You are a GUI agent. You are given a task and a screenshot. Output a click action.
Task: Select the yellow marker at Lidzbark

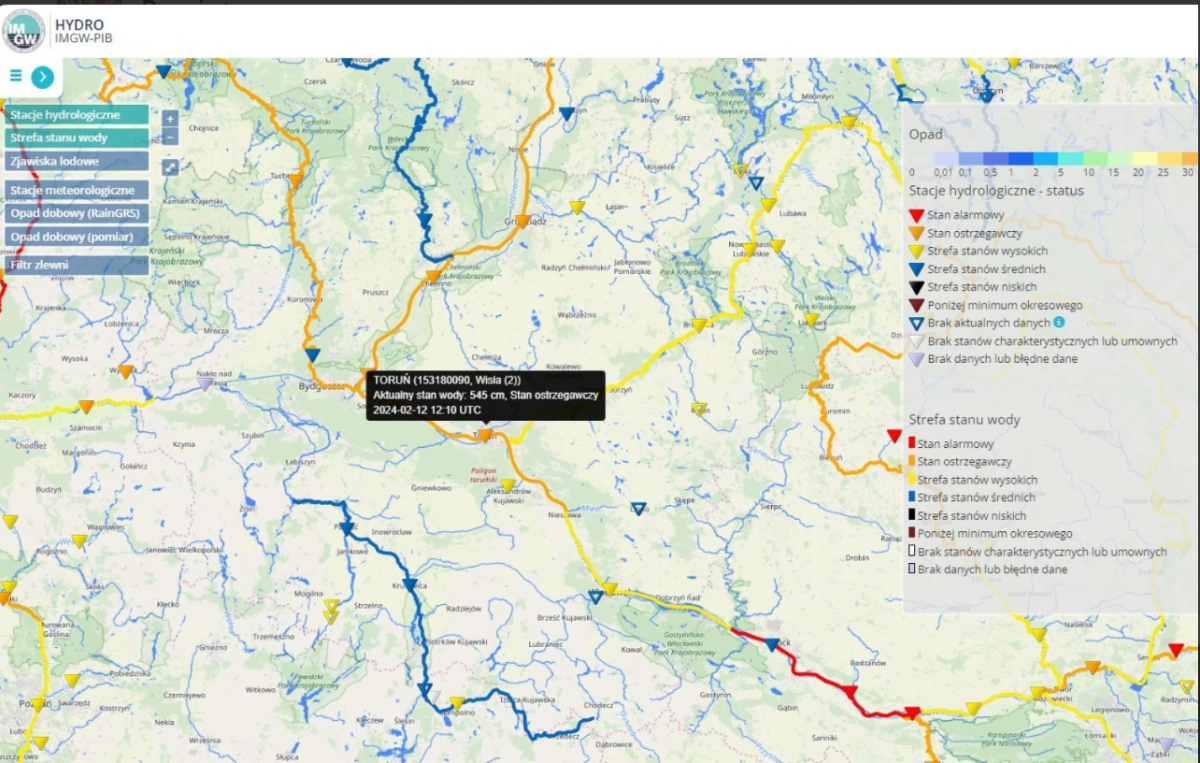pos(811,321)
